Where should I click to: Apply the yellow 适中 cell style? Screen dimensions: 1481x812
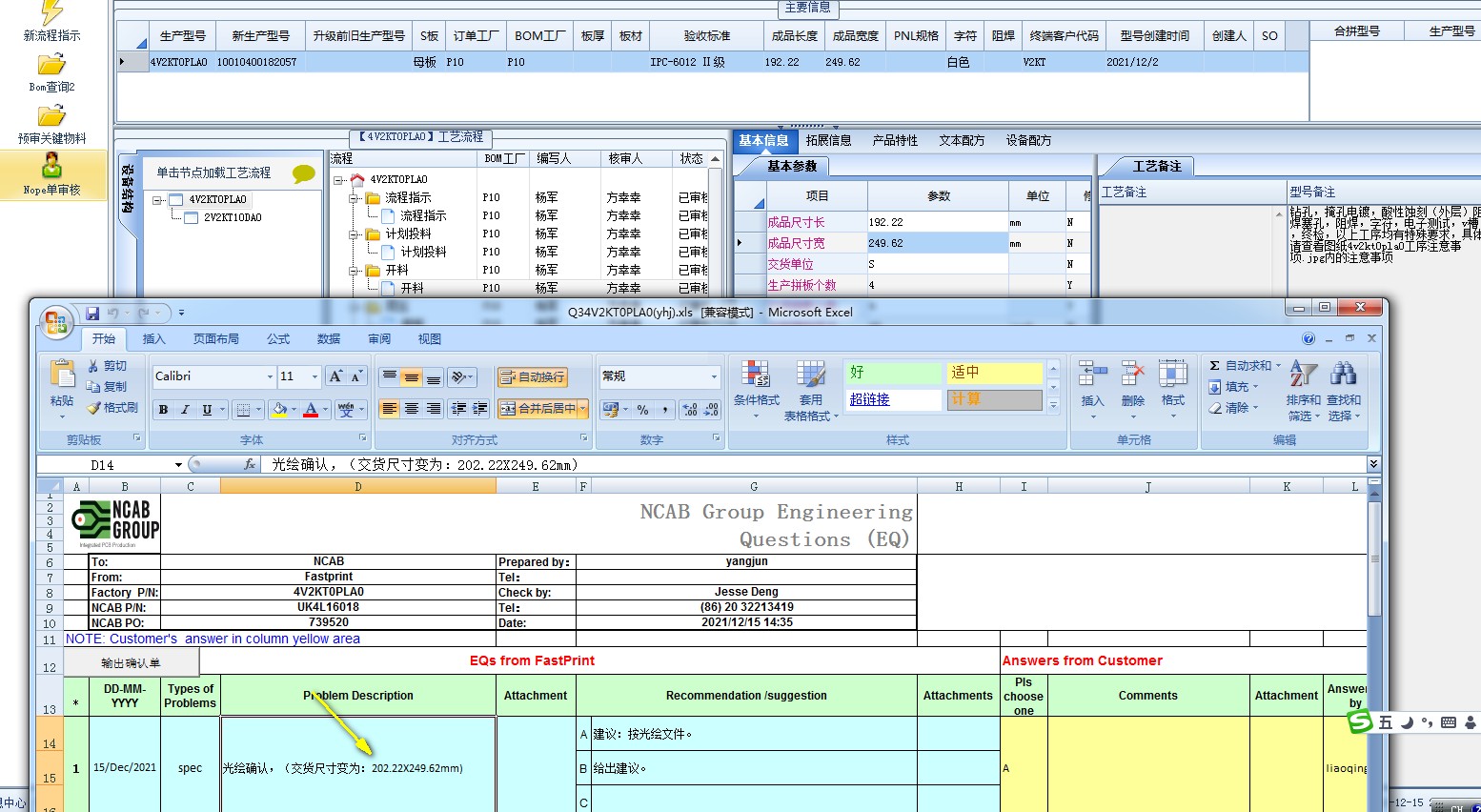tap(994, 373)
